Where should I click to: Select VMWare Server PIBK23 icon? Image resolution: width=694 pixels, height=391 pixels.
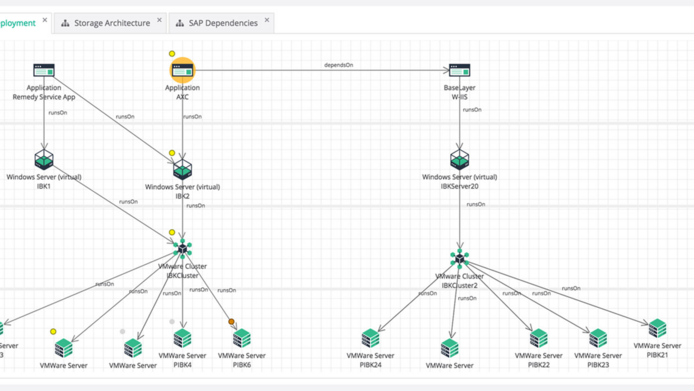pyautogui.click(x=598, y=339)
